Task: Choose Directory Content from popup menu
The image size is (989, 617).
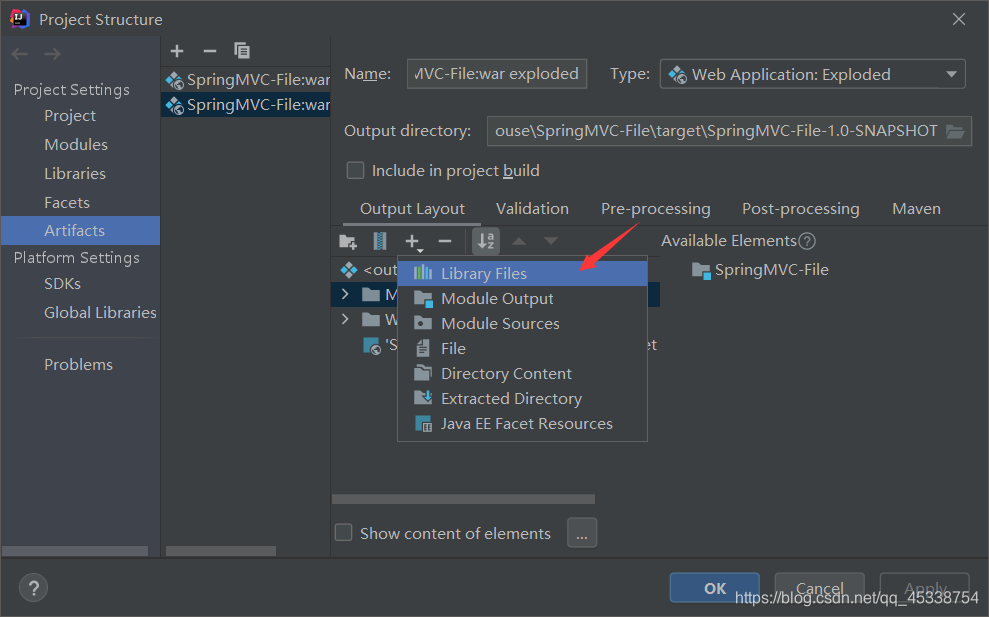Action: [522, 373]
